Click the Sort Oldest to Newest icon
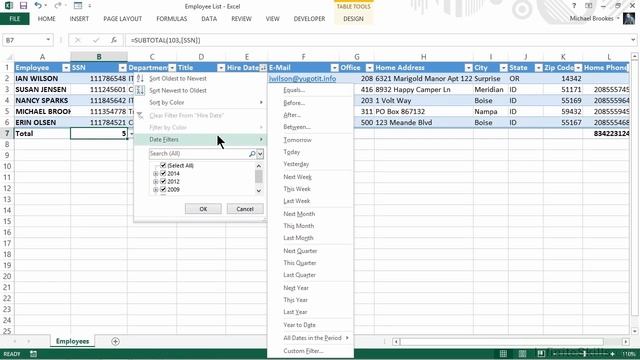The width and height of the screenshot is (640, 360). click(x=140, y=78)
